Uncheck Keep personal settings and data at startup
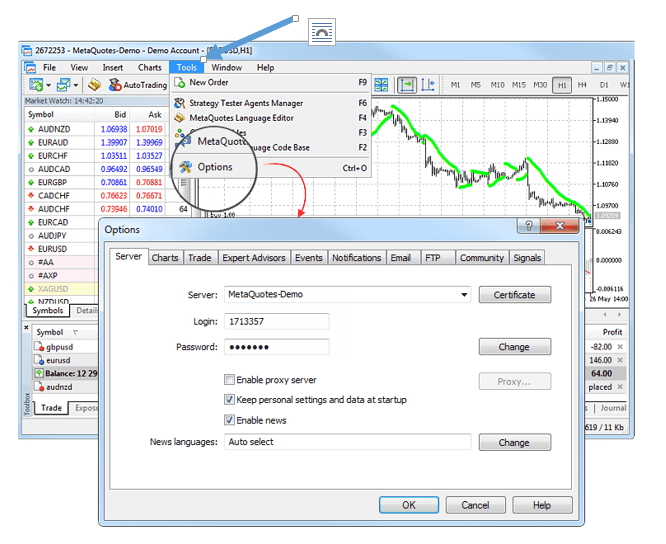 pos(229,399)
